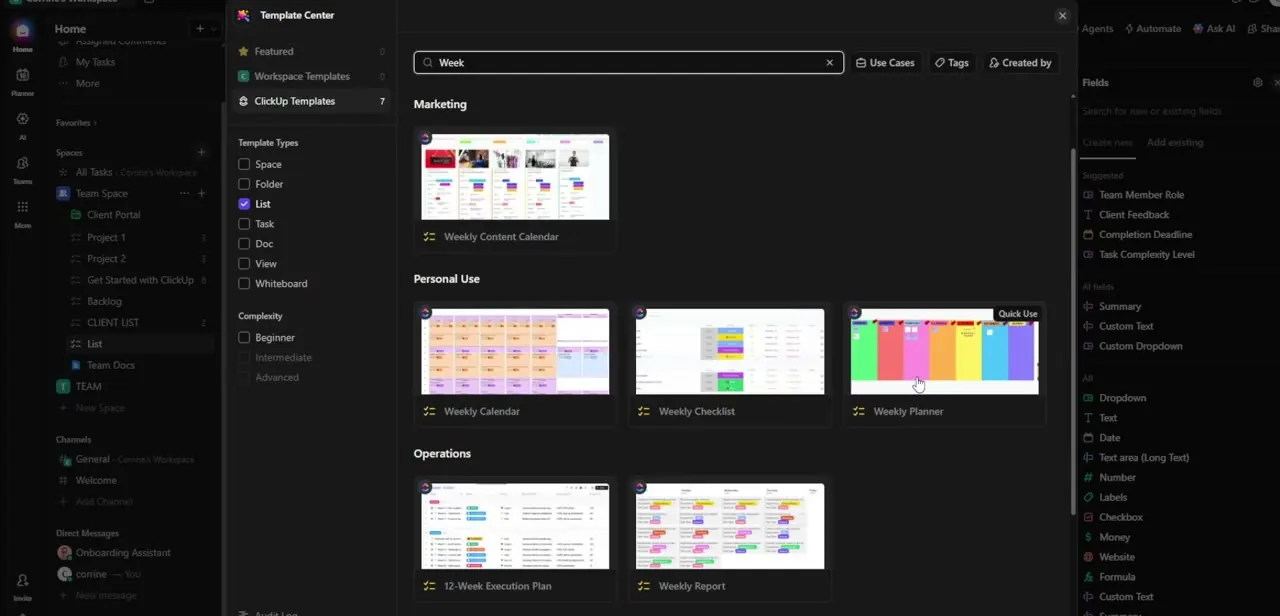Click Money field type icon

1089,537
